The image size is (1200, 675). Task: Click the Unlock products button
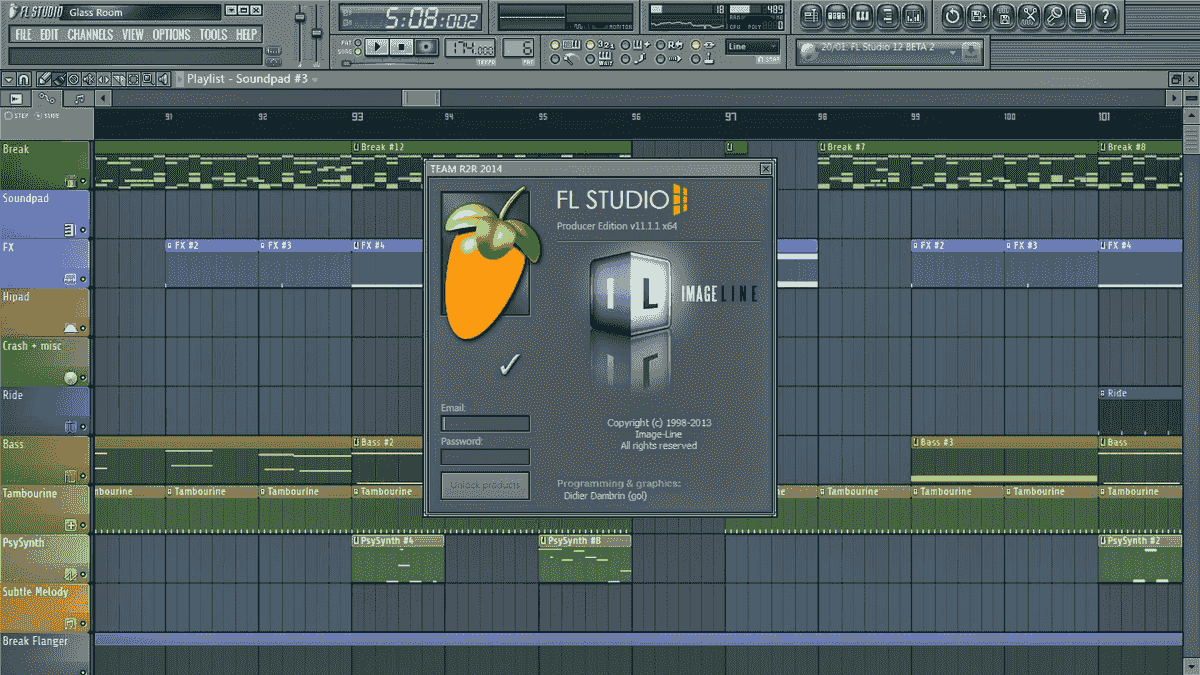pyautogui.click(x=484, y=486)
